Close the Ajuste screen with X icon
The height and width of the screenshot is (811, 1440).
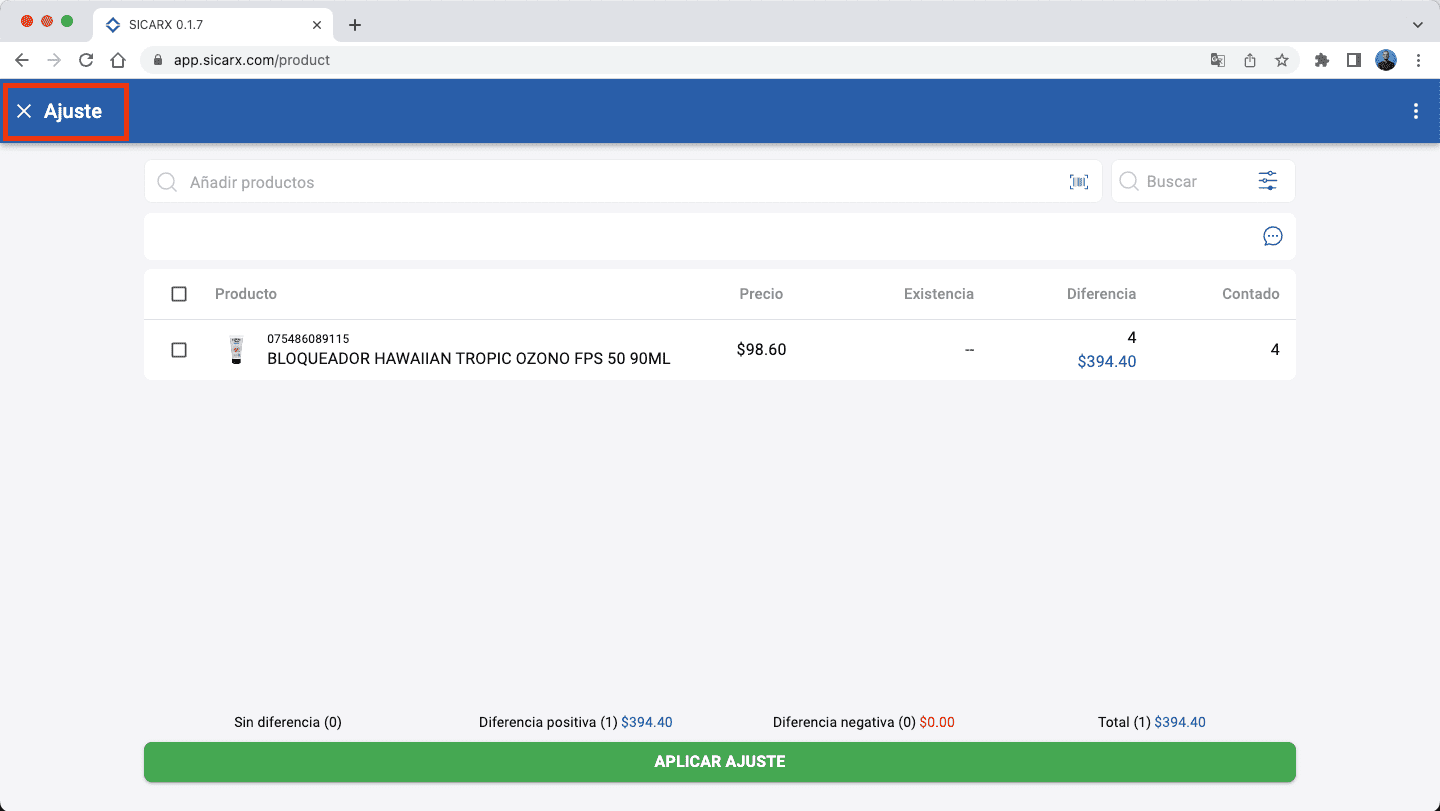[x=24, y=111]
